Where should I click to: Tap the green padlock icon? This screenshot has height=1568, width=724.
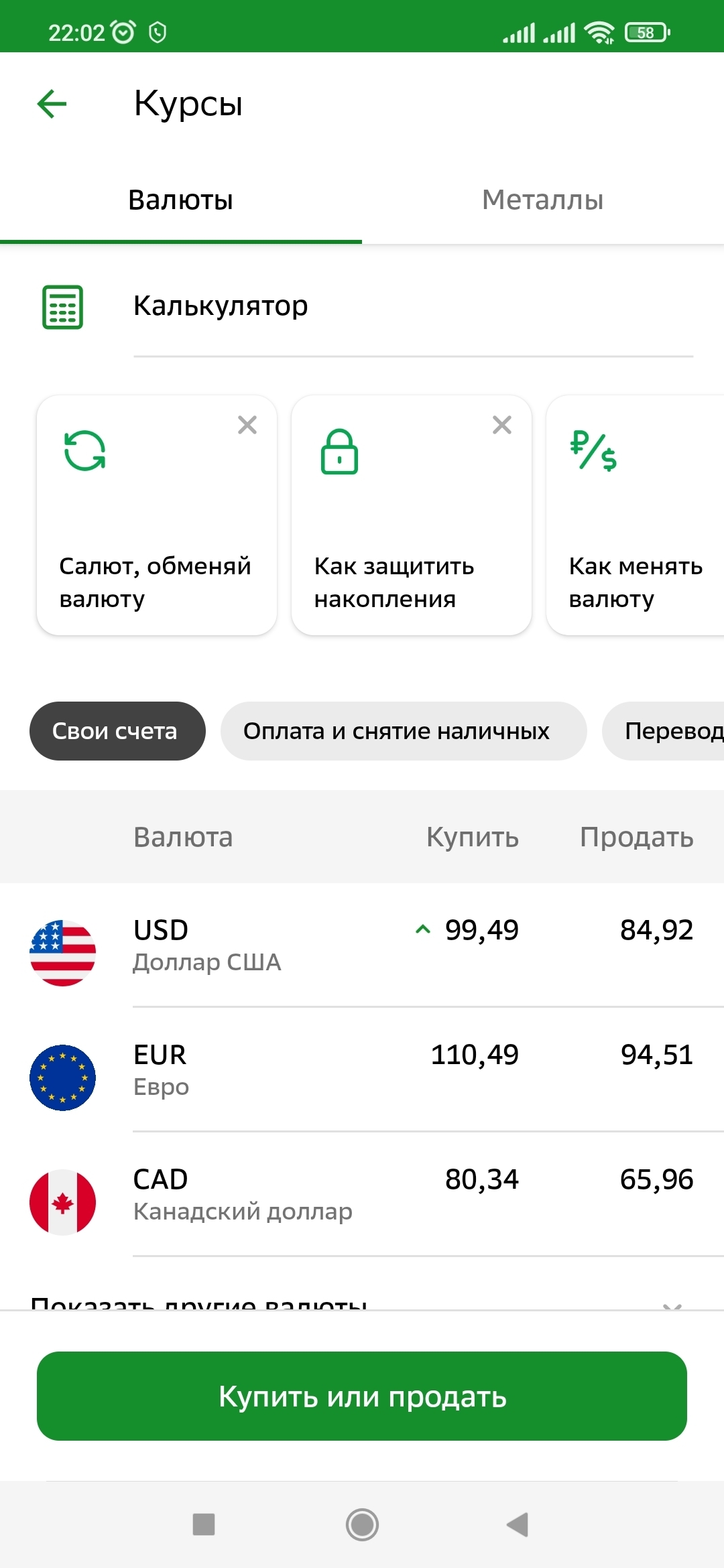(339, 452)
